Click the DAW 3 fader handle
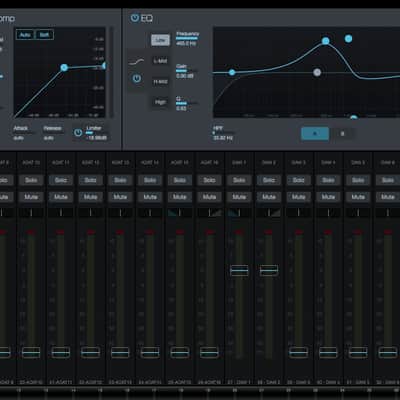Image resolution: width=400 pixels, height=400 pixels. [298, 352]
